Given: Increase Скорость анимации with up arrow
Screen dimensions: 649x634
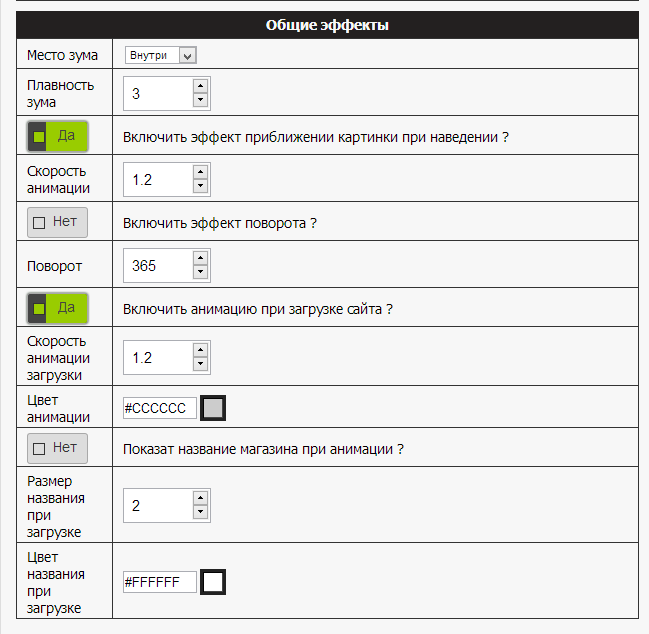Looking at the screenshot, I should (200, 172).
